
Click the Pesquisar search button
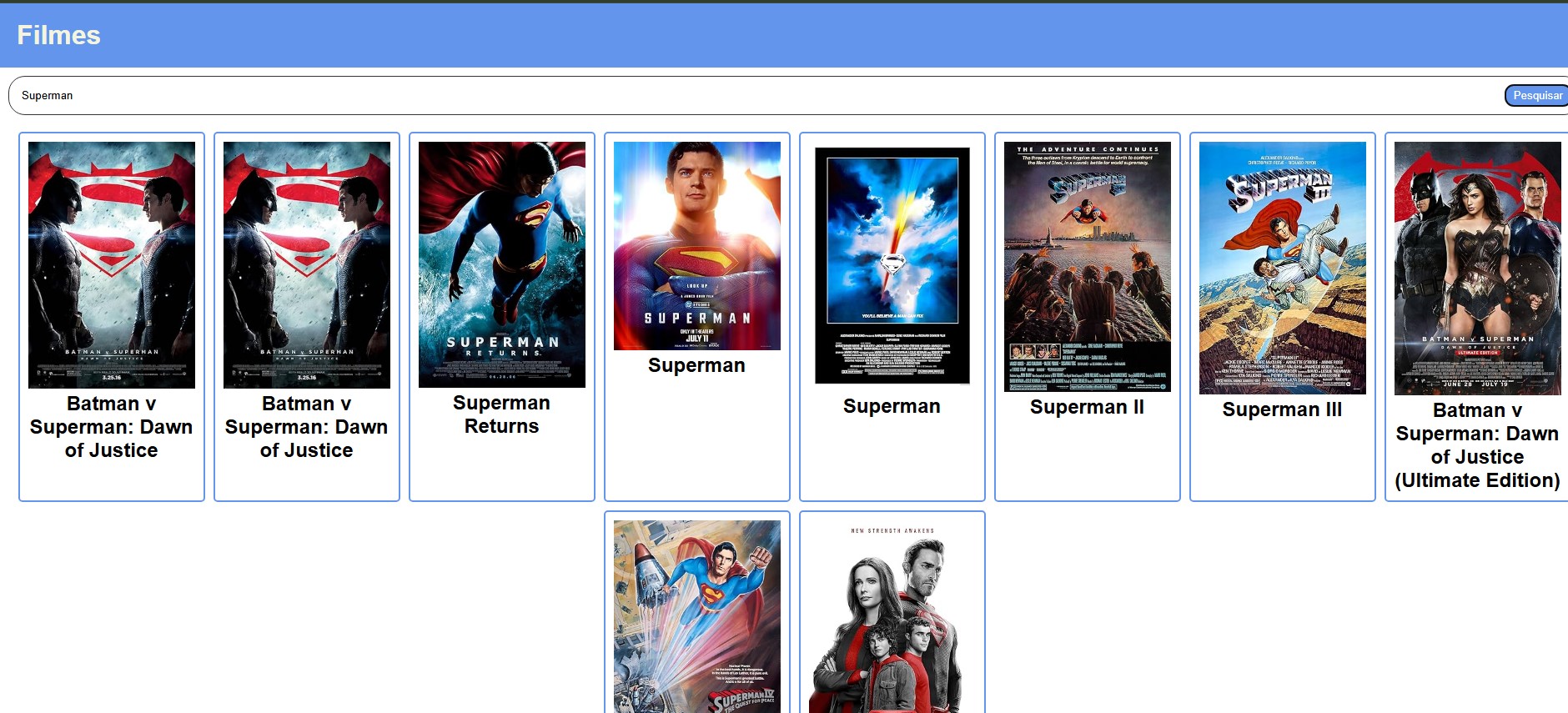1536,96
